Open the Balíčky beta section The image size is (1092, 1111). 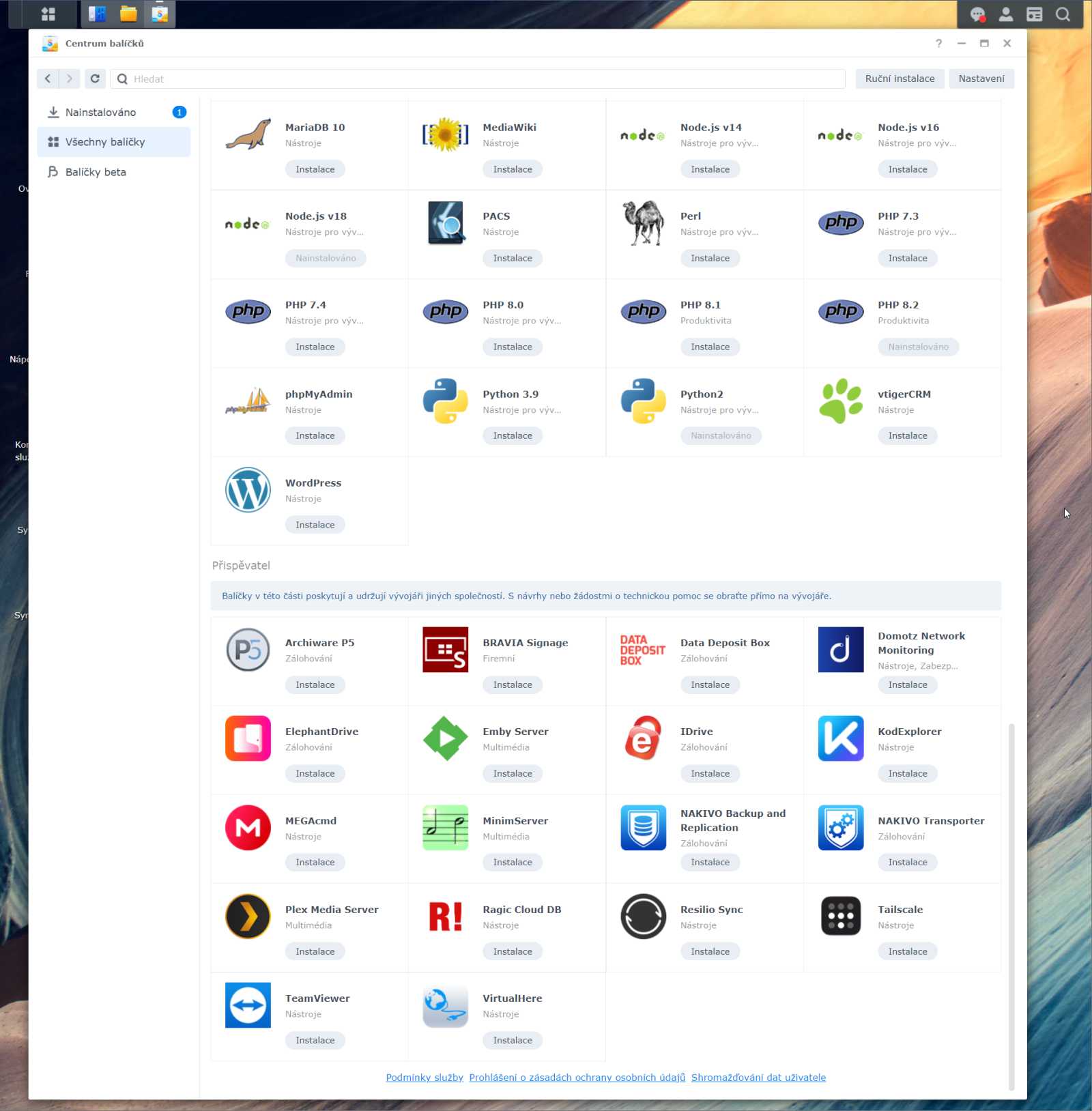(114, 172)
